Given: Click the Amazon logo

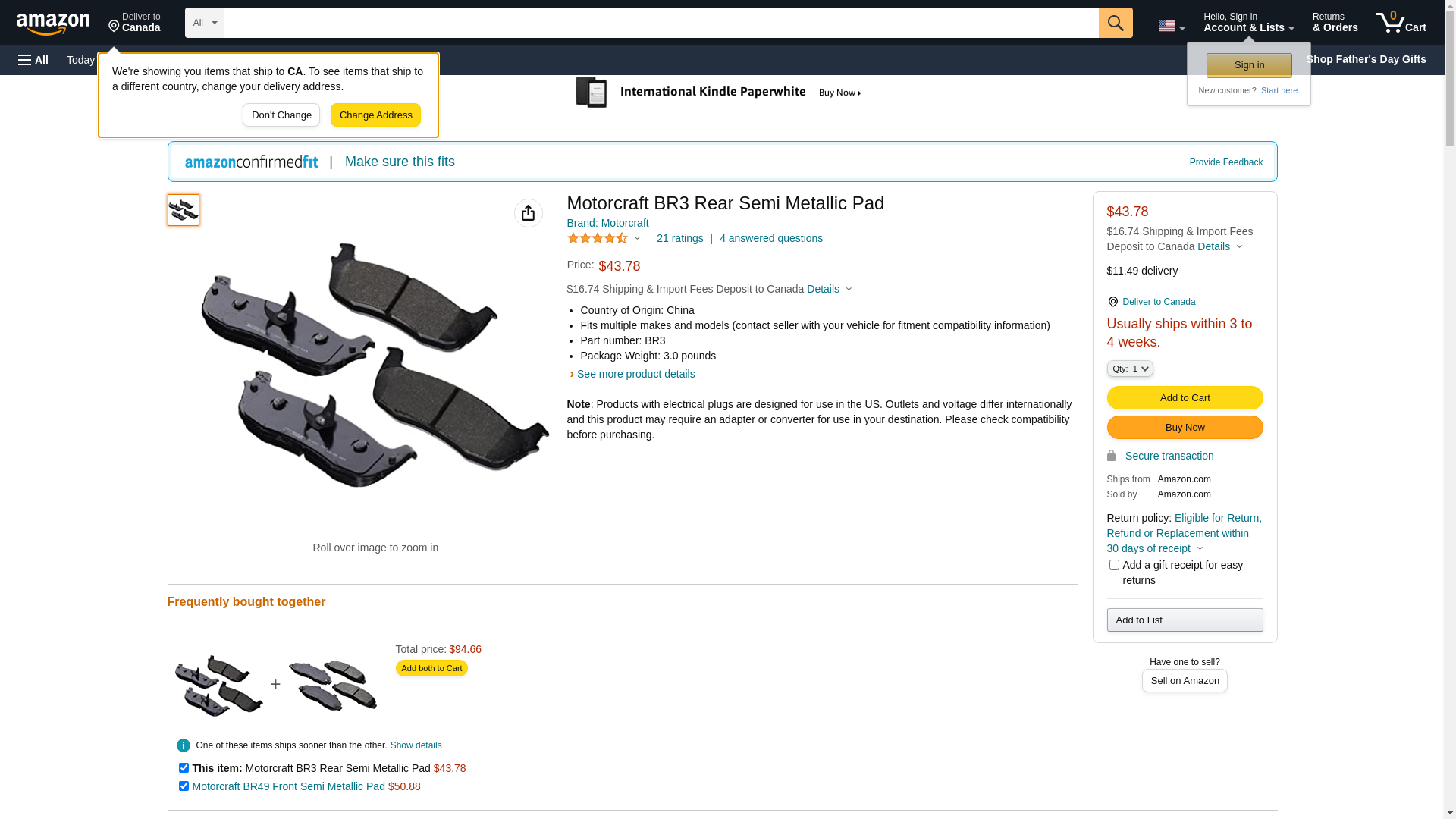Looking at the screenshot, I should point(53,24).
